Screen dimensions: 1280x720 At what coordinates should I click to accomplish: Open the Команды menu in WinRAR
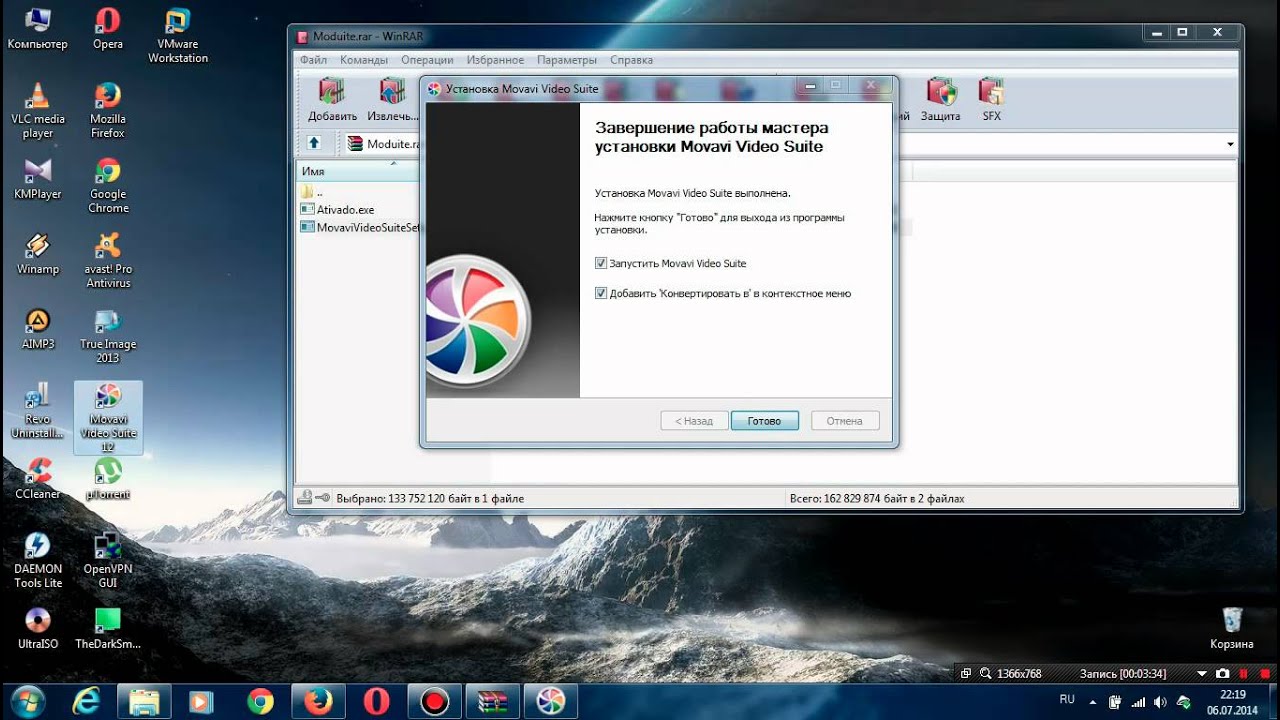(x=364, y=60)
